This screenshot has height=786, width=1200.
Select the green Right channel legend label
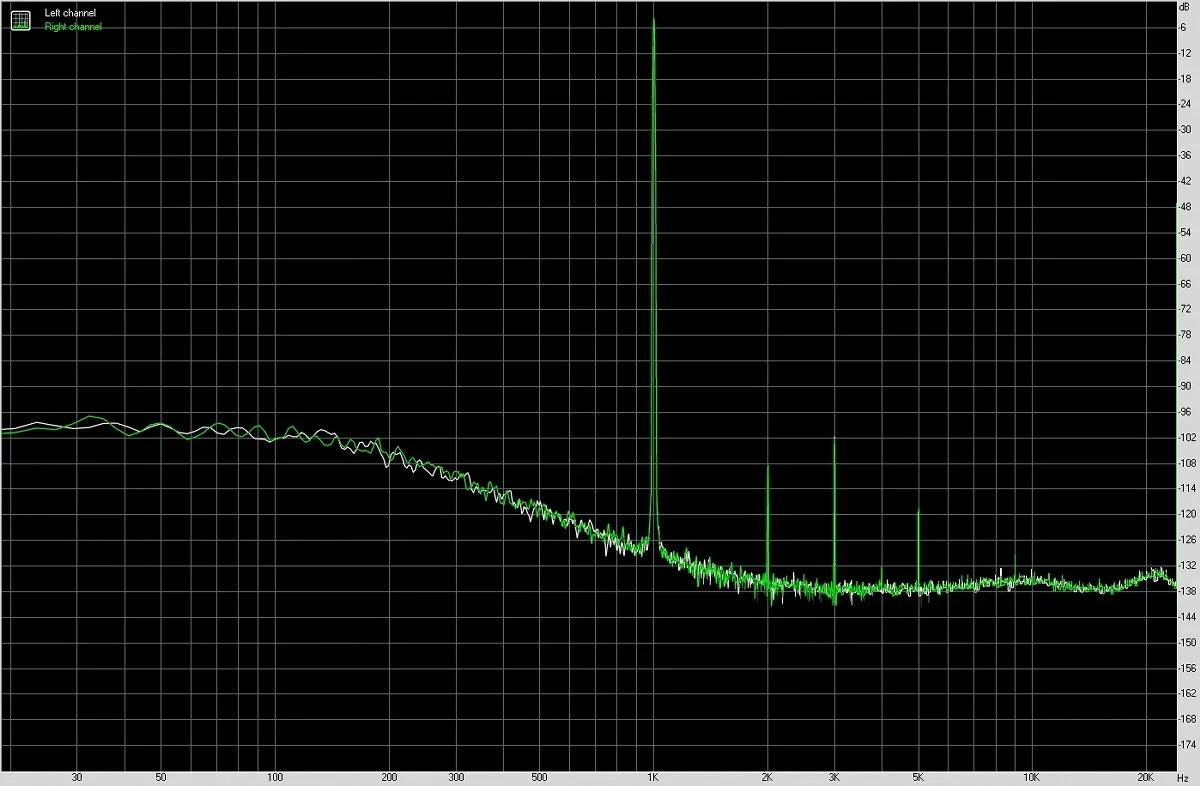[73, 27]
